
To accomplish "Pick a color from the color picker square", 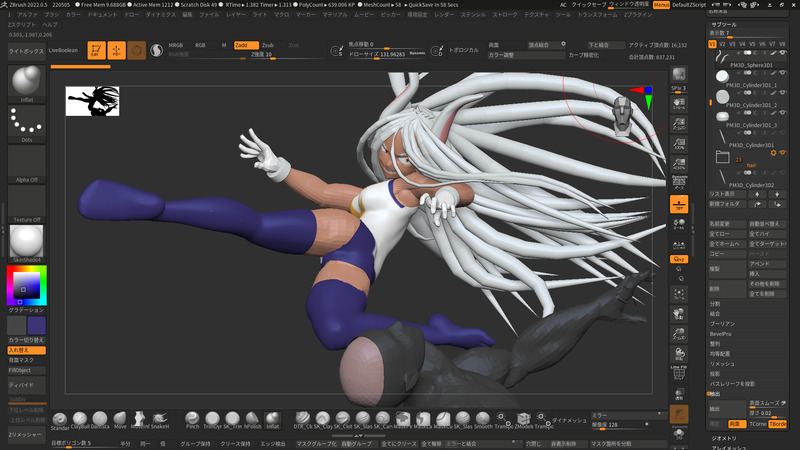I will (26, 287).
